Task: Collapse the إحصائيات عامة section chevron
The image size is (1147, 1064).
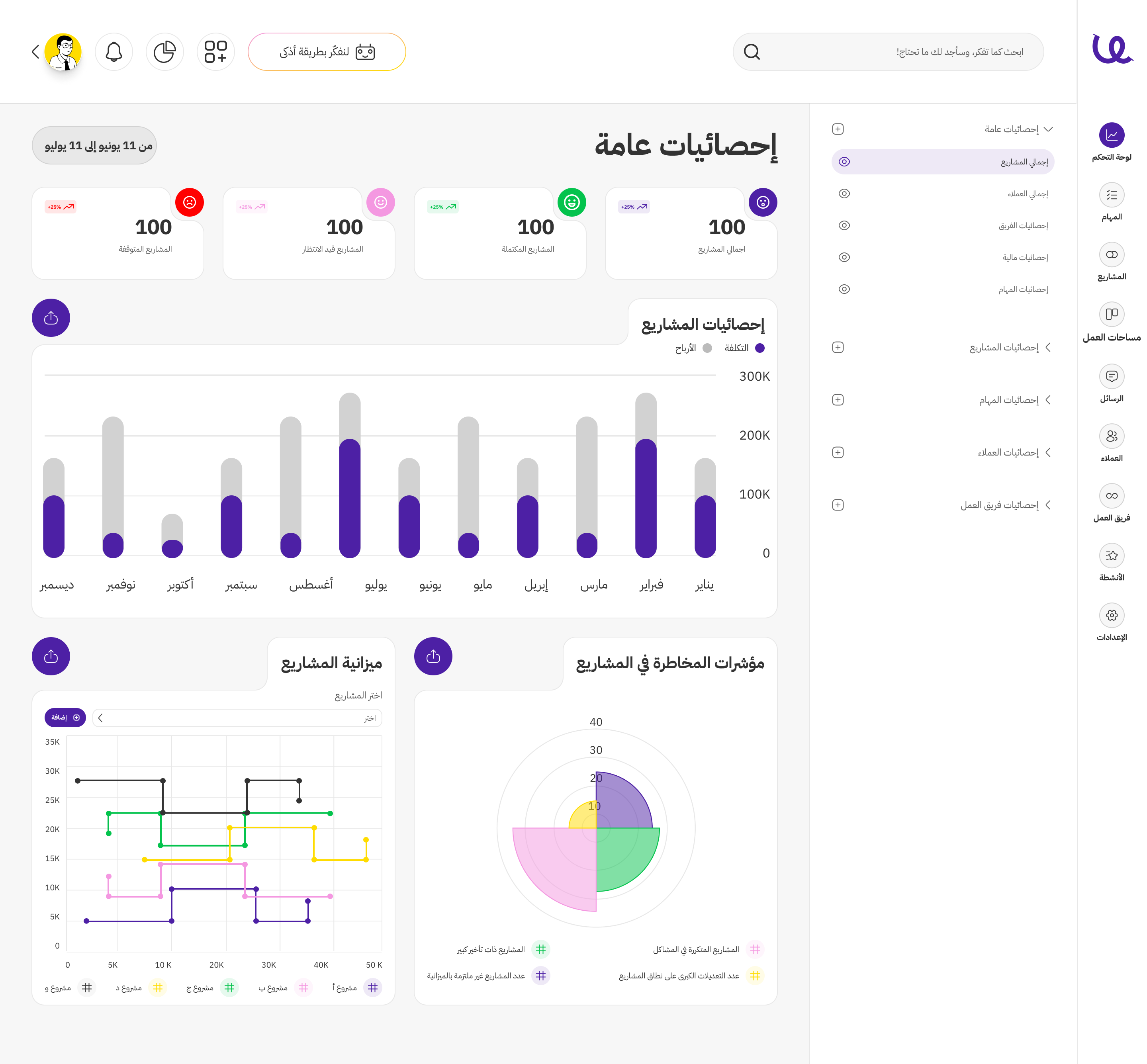Action: point(1048,129)
